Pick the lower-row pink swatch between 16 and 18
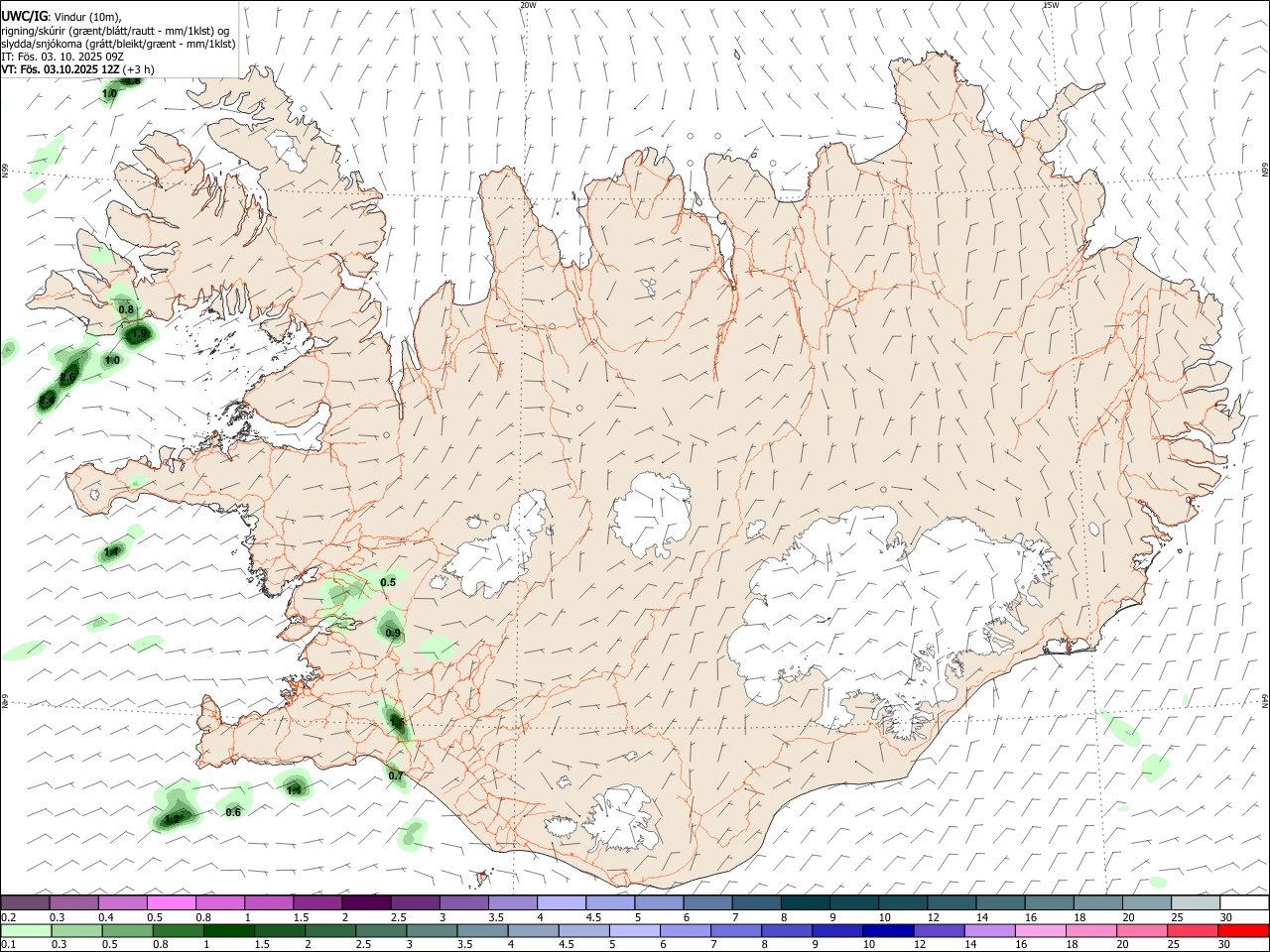This screenshot has width=1270, height=952. click(x=1039, y=930)
